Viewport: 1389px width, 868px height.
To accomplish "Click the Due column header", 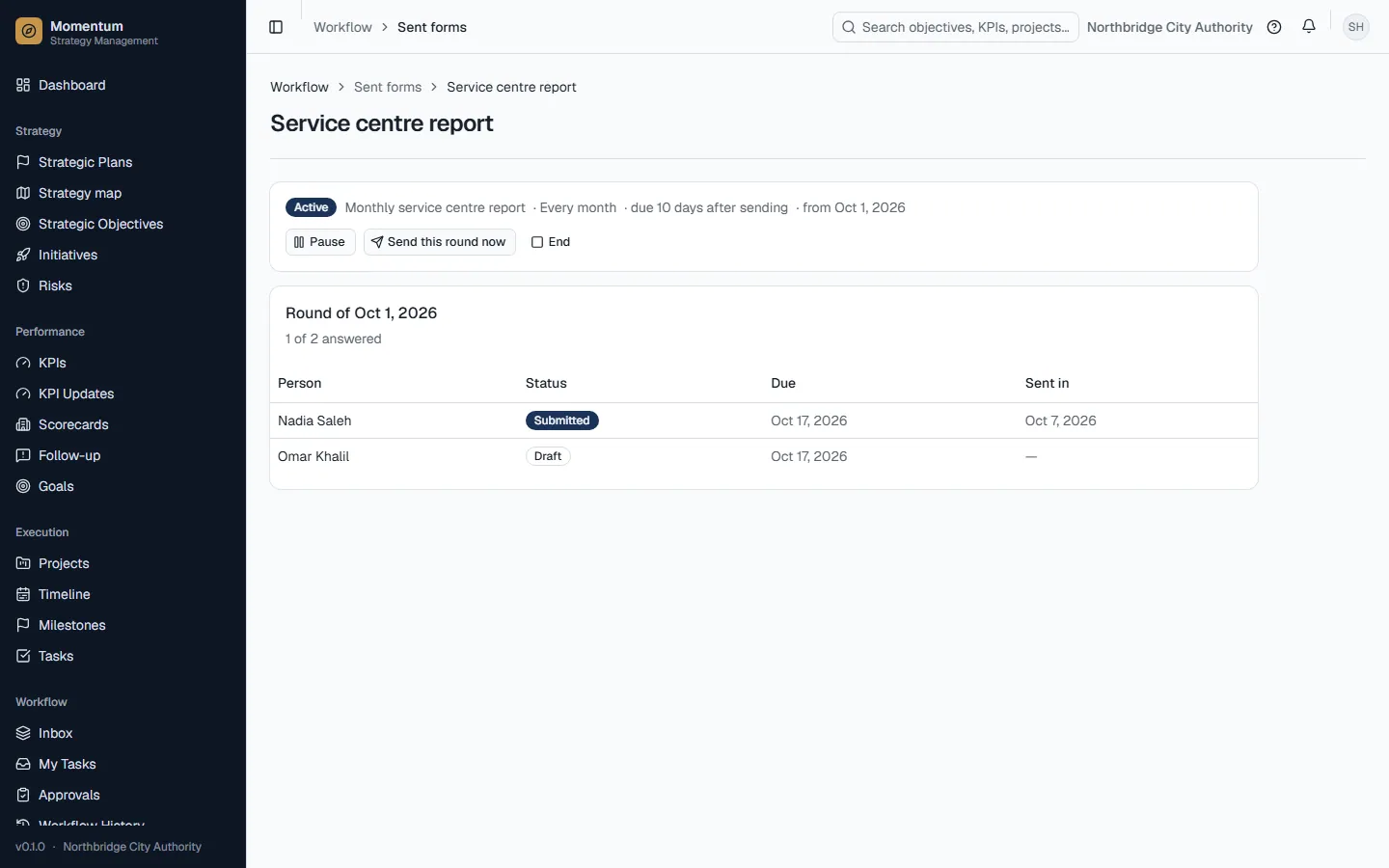I will point(783,383).
